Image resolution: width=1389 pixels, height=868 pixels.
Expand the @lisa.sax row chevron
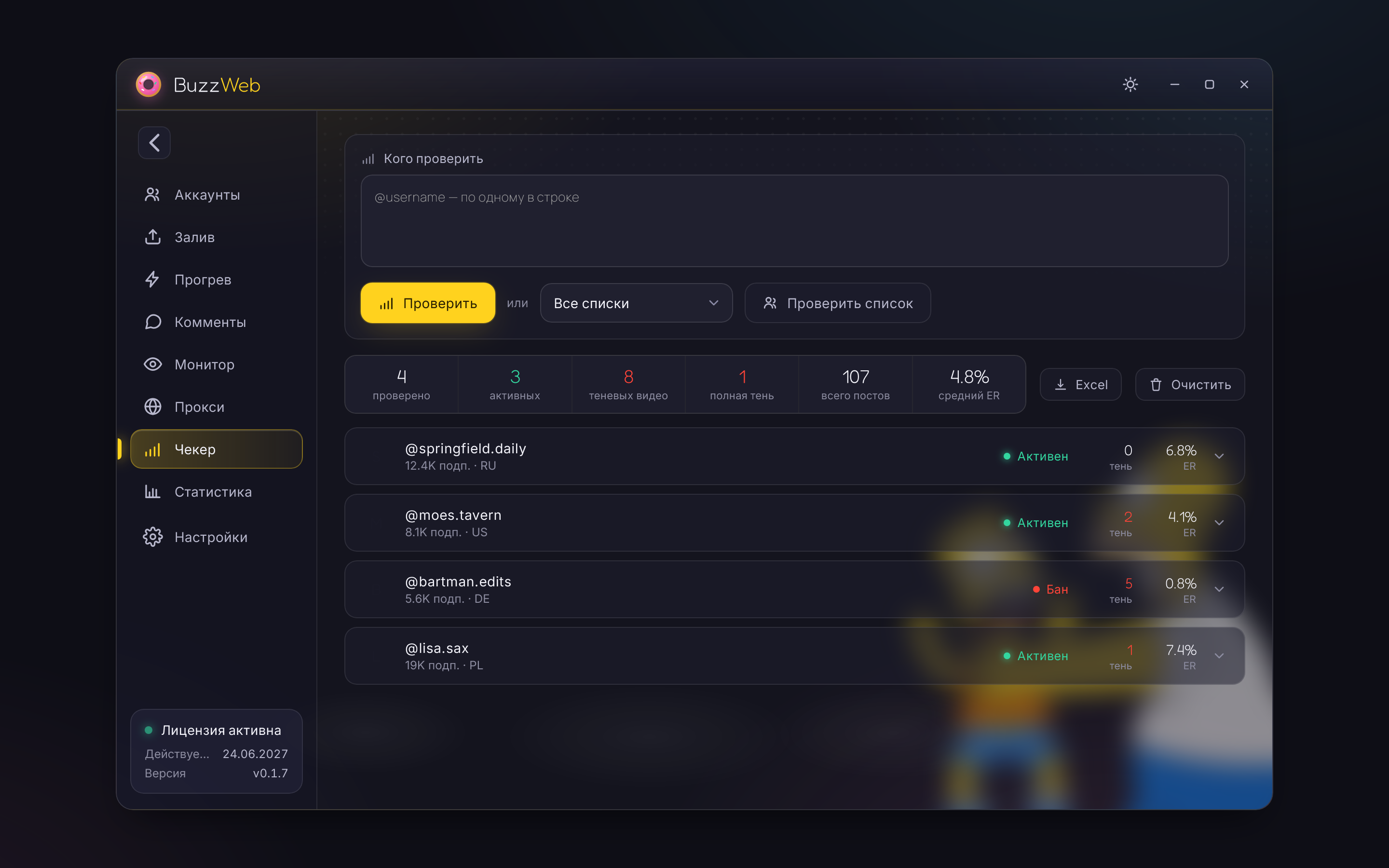pos(1219,656)
